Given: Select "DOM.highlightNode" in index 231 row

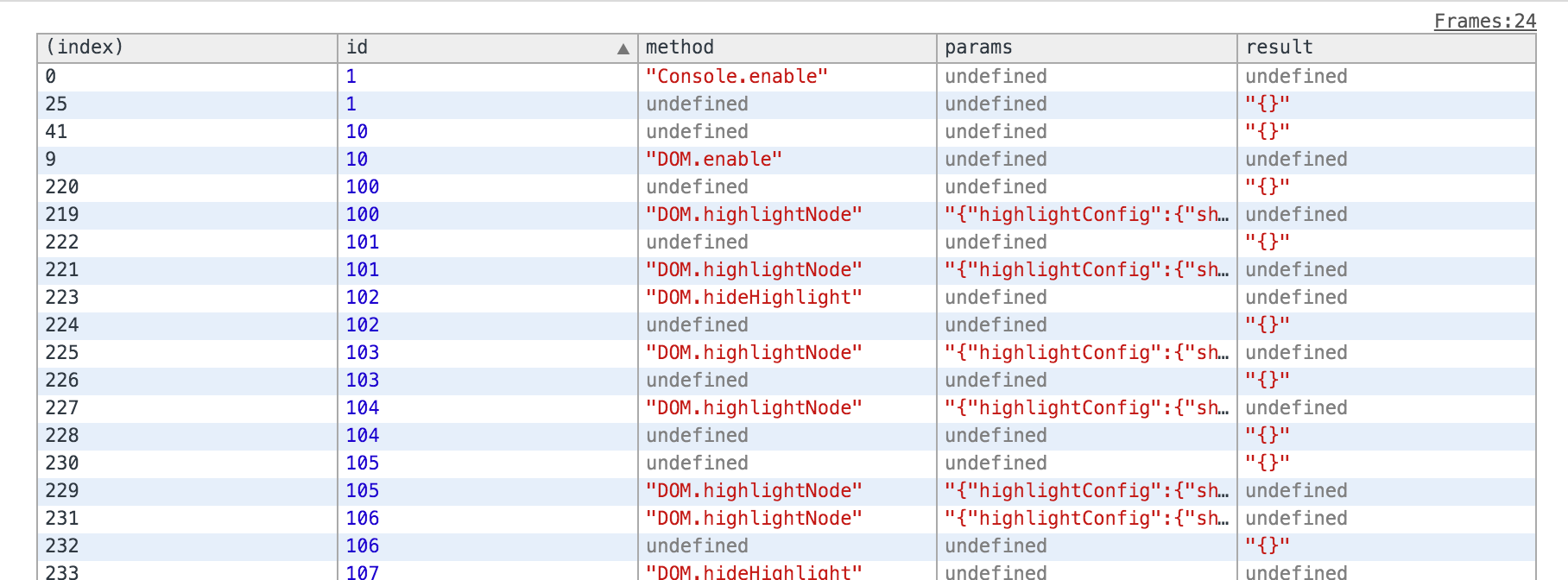Looking at the screenshot, I should (754, 519).
